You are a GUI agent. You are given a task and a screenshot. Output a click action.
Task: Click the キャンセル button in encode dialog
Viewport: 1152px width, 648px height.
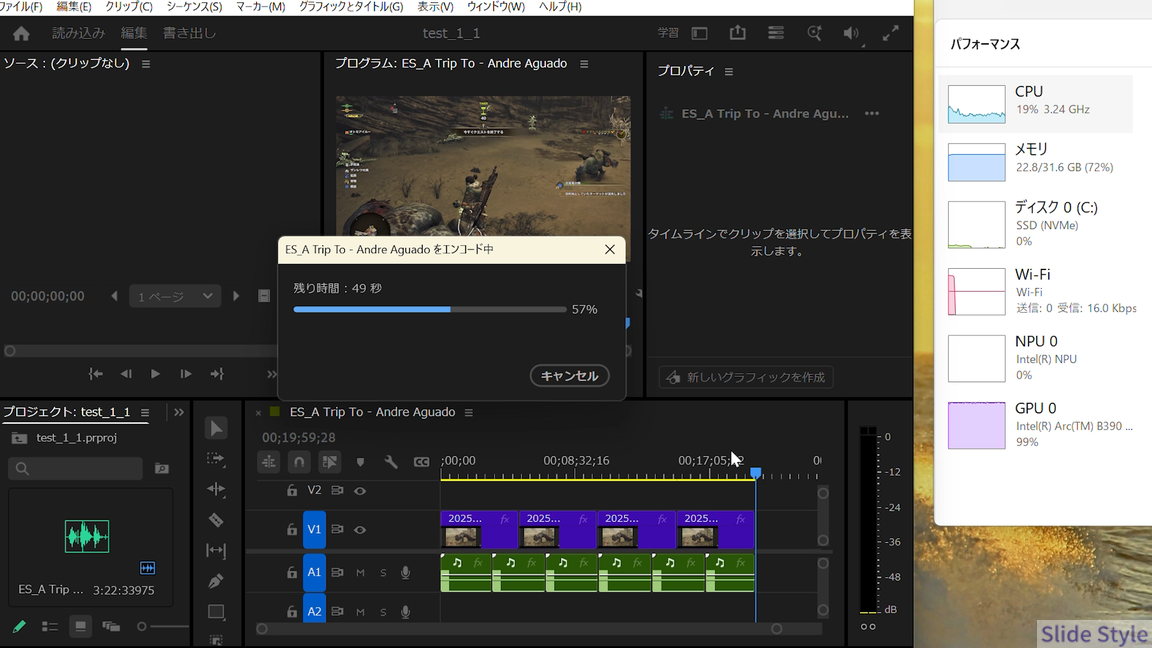[x=569, y=376]
